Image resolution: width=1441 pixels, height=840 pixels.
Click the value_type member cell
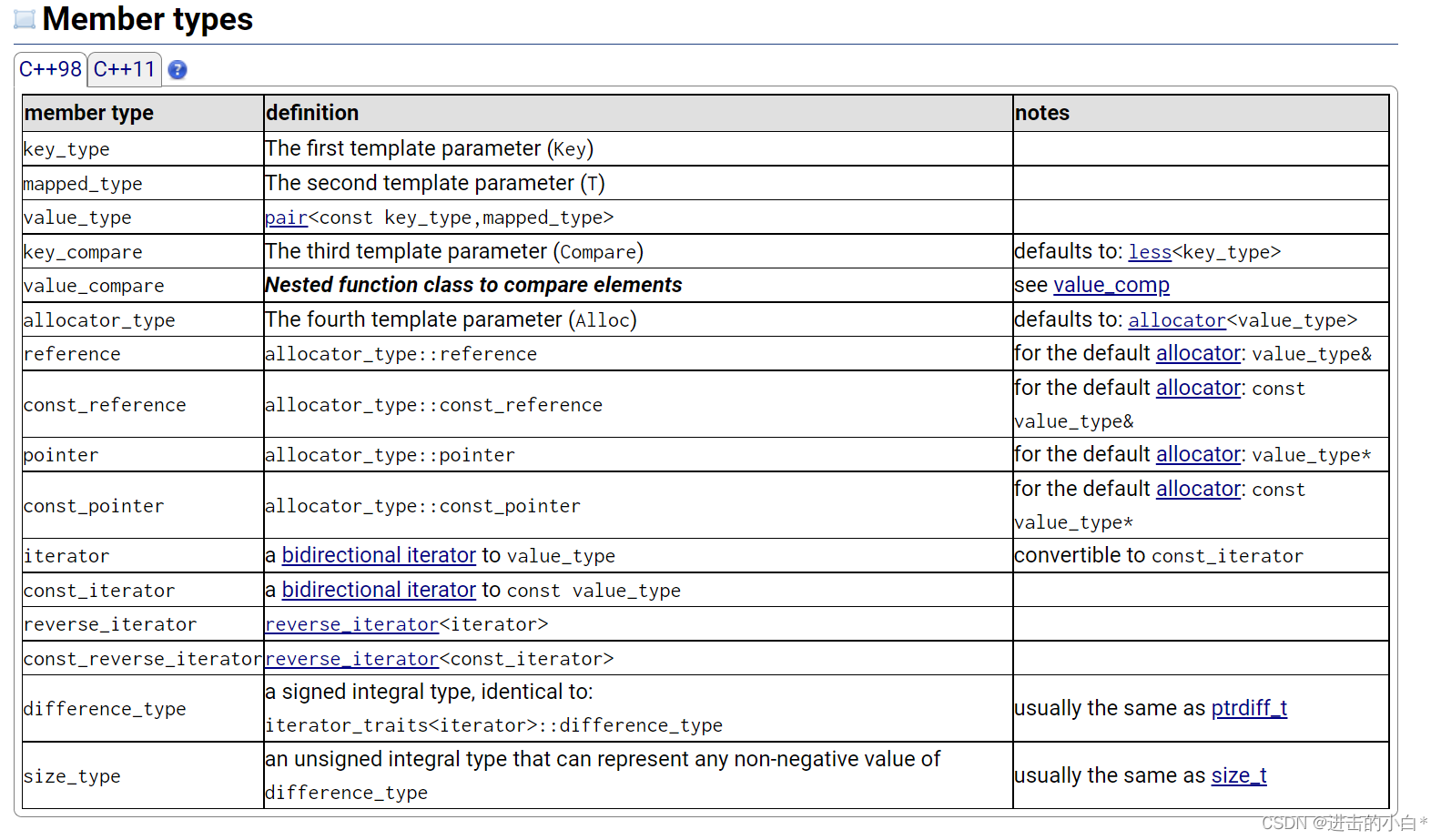tap(143, 218)
